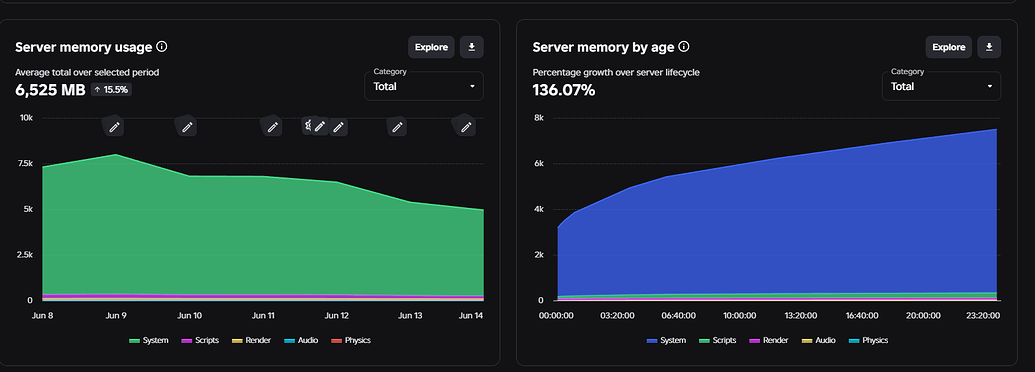Open Category dropdown in Server memory usage
Screen dimensions: 1035x372
(x=424, y=86)
